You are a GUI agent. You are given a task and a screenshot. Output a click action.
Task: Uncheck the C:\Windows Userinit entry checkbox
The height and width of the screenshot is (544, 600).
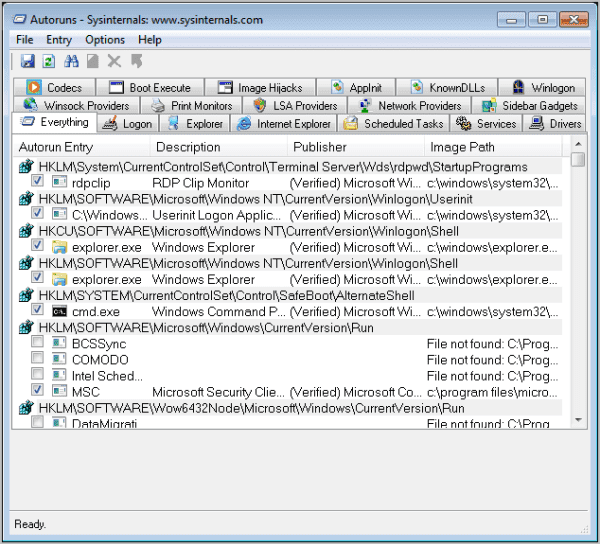point(37,213)
